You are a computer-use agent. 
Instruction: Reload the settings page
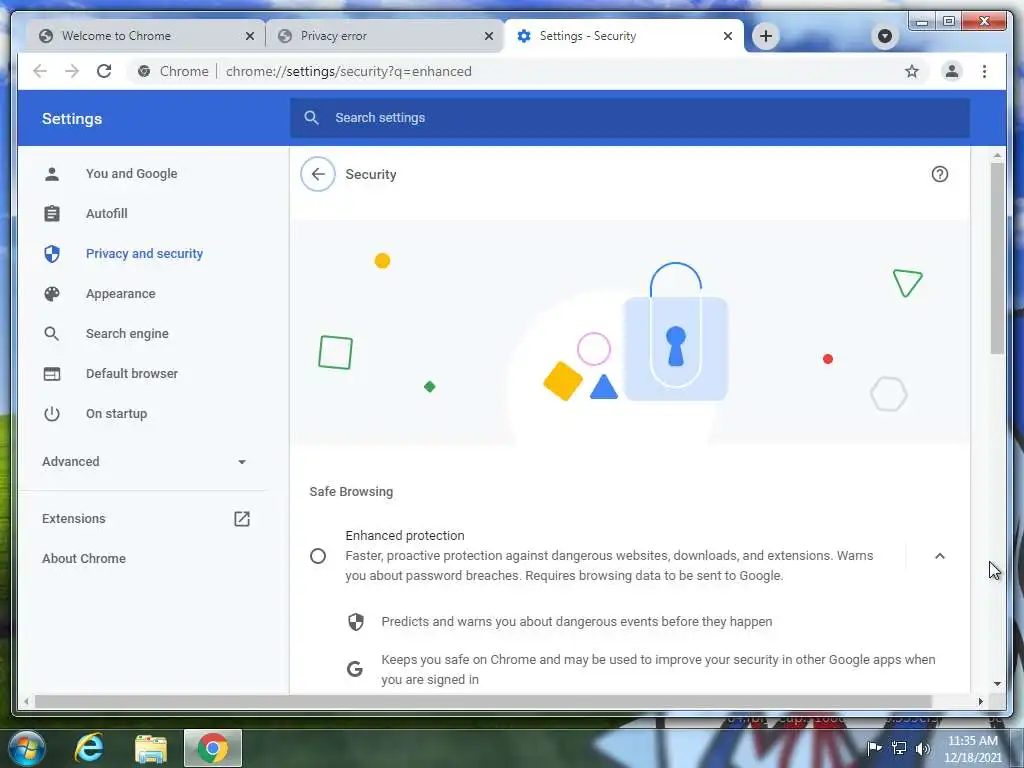(x=104, y=71)
